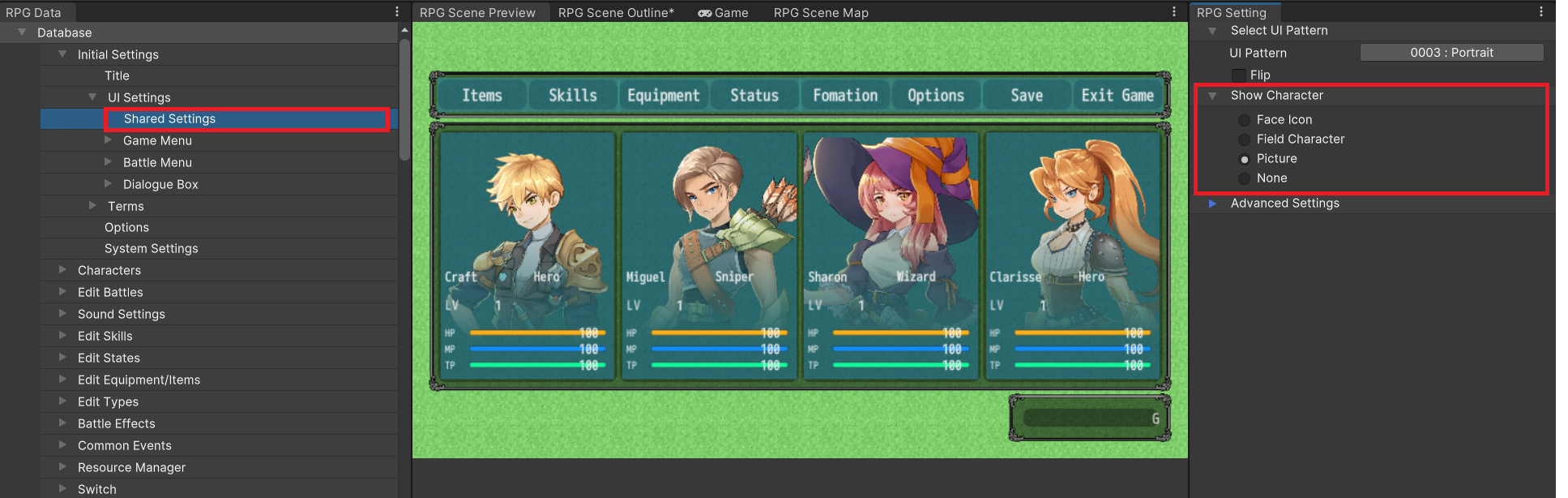Expand the Switch arrow
Screen dimensions: 1568x498
62,489
